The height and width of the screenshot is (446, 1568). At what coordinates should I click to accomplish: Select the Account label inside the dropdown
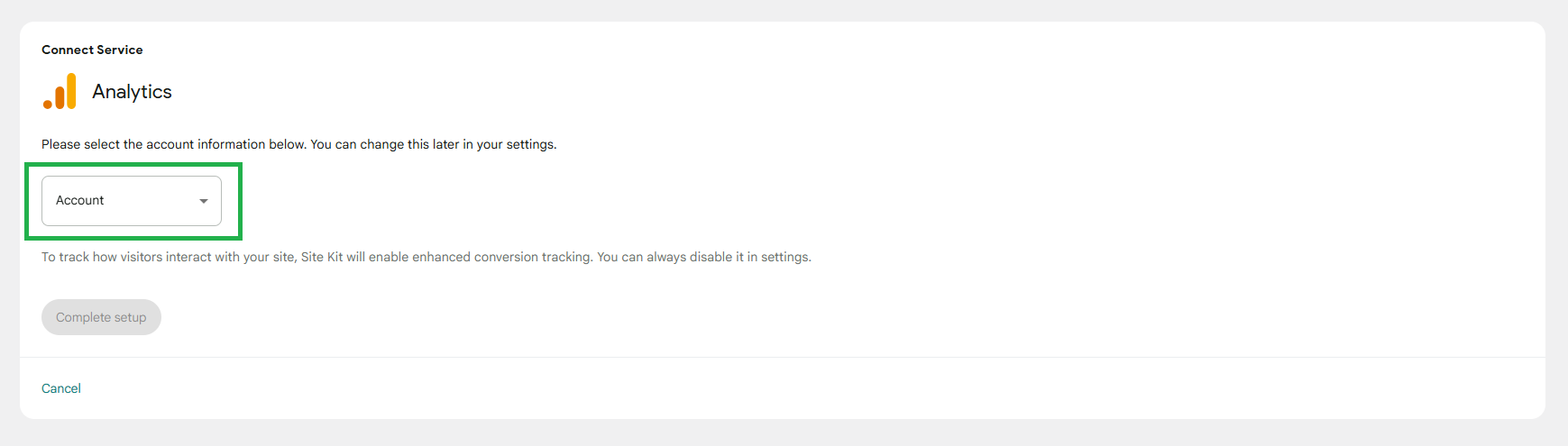(80, 200)
